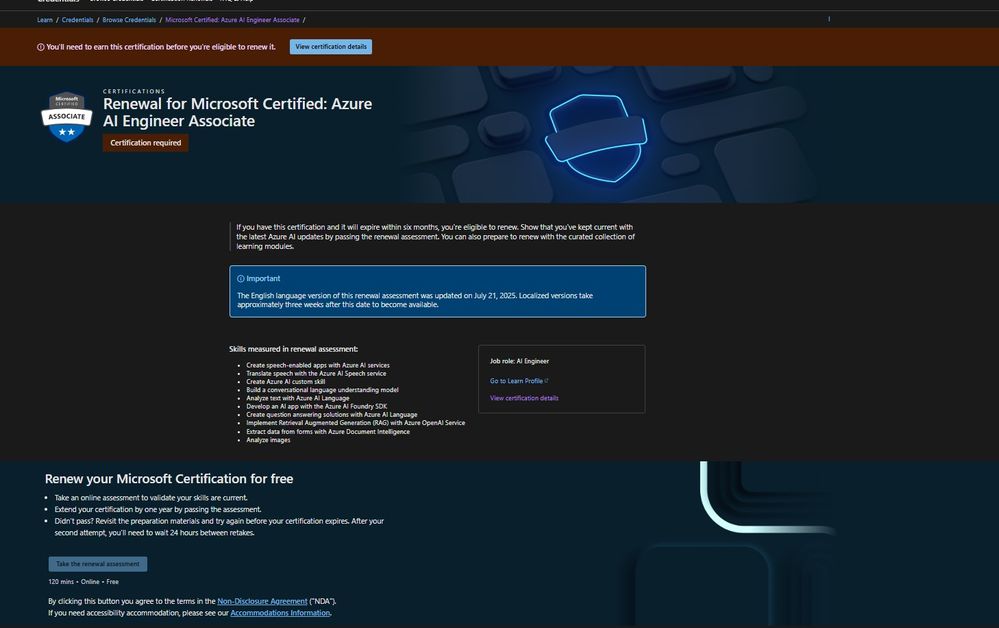Image resolution: width=999 pixels, height=628 pixels.
Task: Click "Extend your certification by one year" bullet
Action: pyautogui.click(x=158, y=510)
